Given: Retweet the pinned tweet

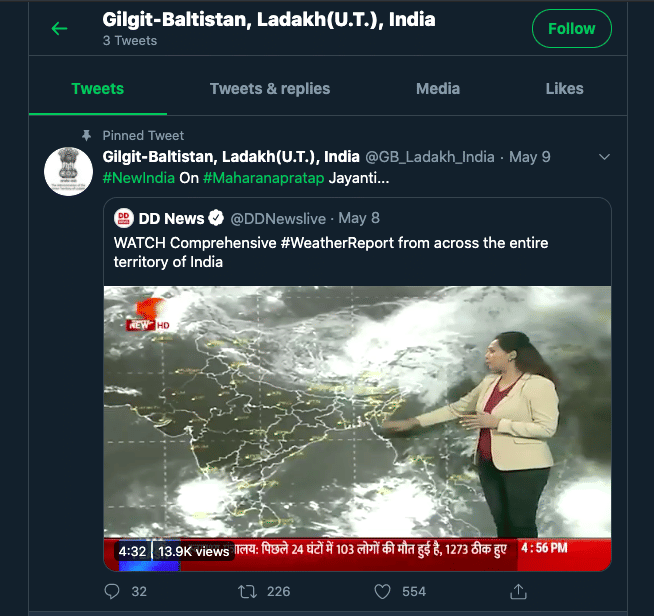Looking at the screenshot, I should point(248,592).
